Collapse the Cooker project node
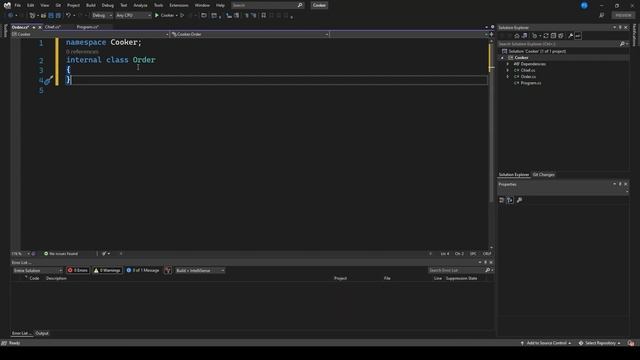Screen dimensions: 640x360 tap(502, 58)
